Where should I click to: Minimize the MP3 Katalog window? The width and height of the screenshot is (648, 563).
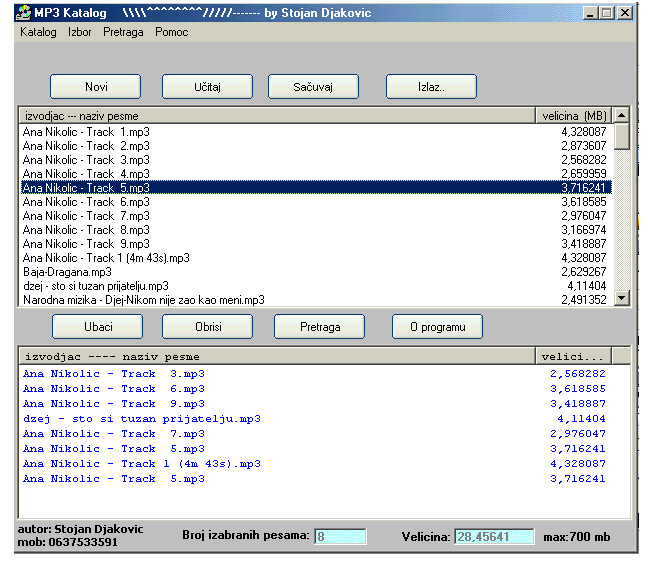click(590, 13)
